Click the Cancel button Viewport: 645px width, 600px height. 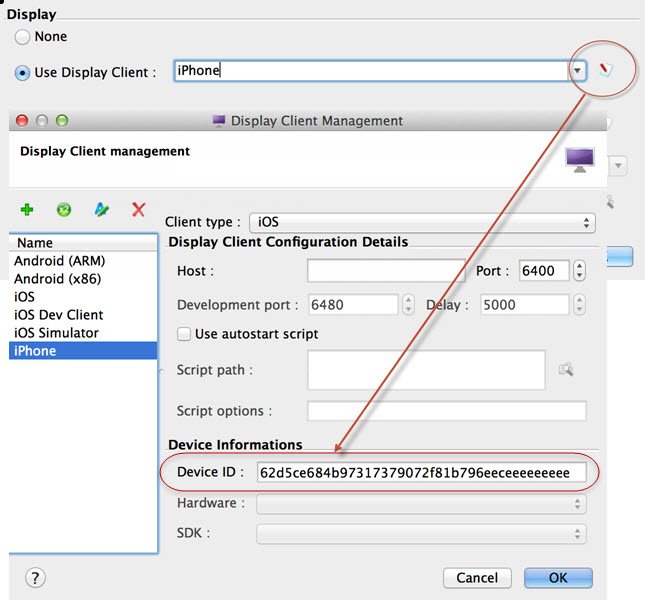[x=477, y=578]
